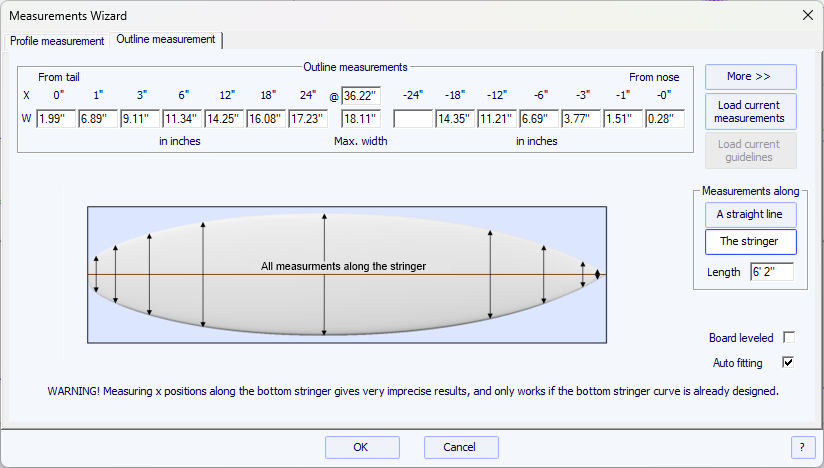Viewport: 824px width, 468px height.
Task: Edit the max width position field 36.22"
Action: (360, 96)
